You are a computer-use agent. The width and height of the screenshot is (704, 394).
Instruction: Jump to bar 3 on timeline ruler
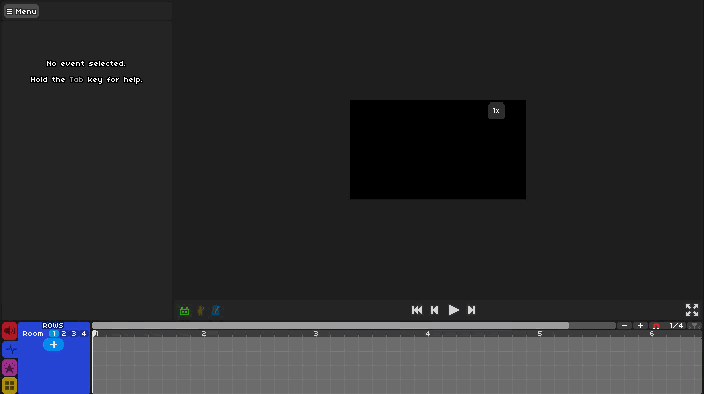(x=316, y=334)
